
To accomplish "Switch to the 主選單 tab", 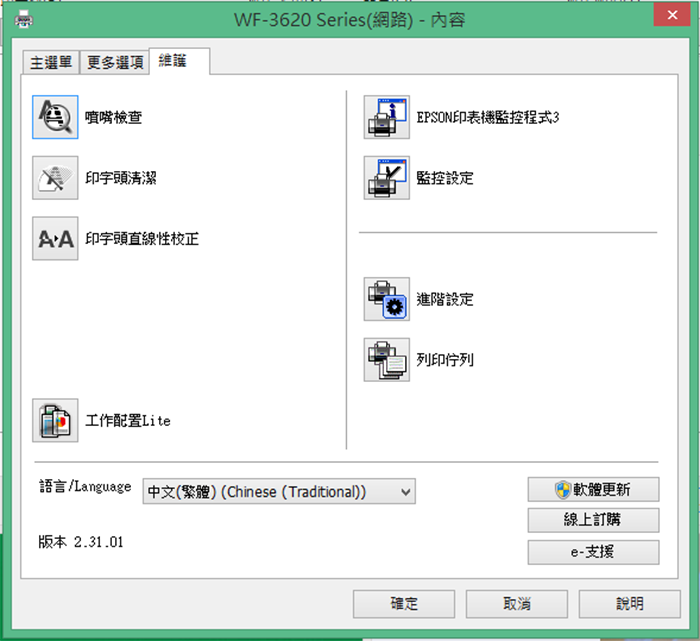I will [x=51, y=62].
